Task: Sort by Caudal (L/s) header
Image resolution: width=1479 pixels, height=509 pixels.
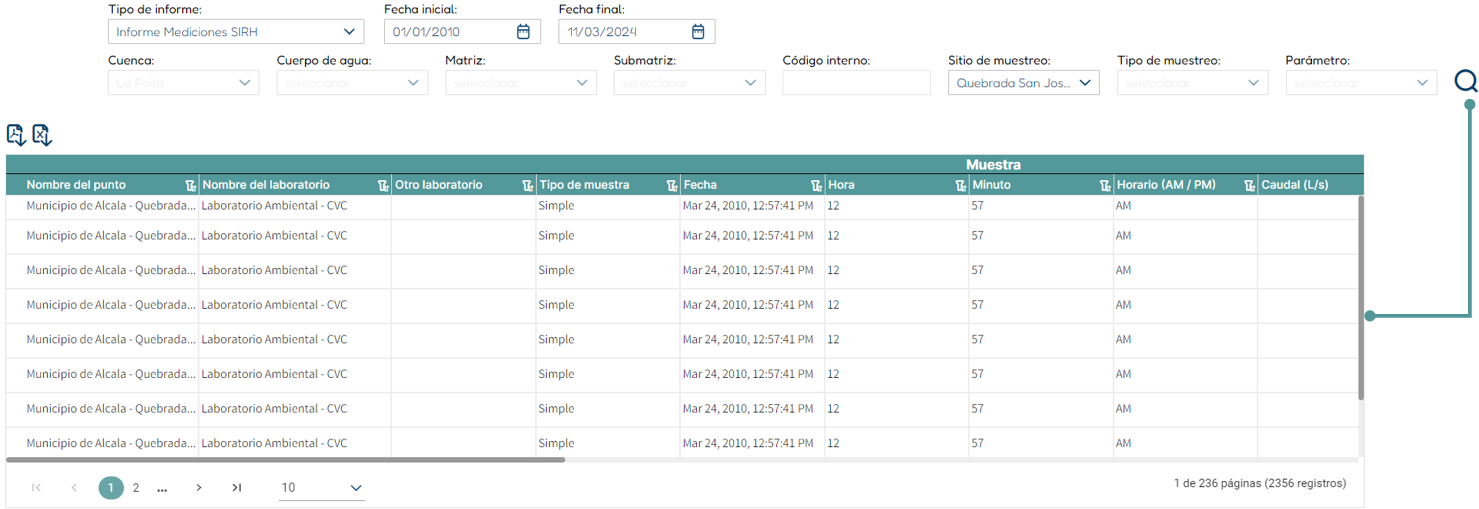Action: tap(1295, 185)
